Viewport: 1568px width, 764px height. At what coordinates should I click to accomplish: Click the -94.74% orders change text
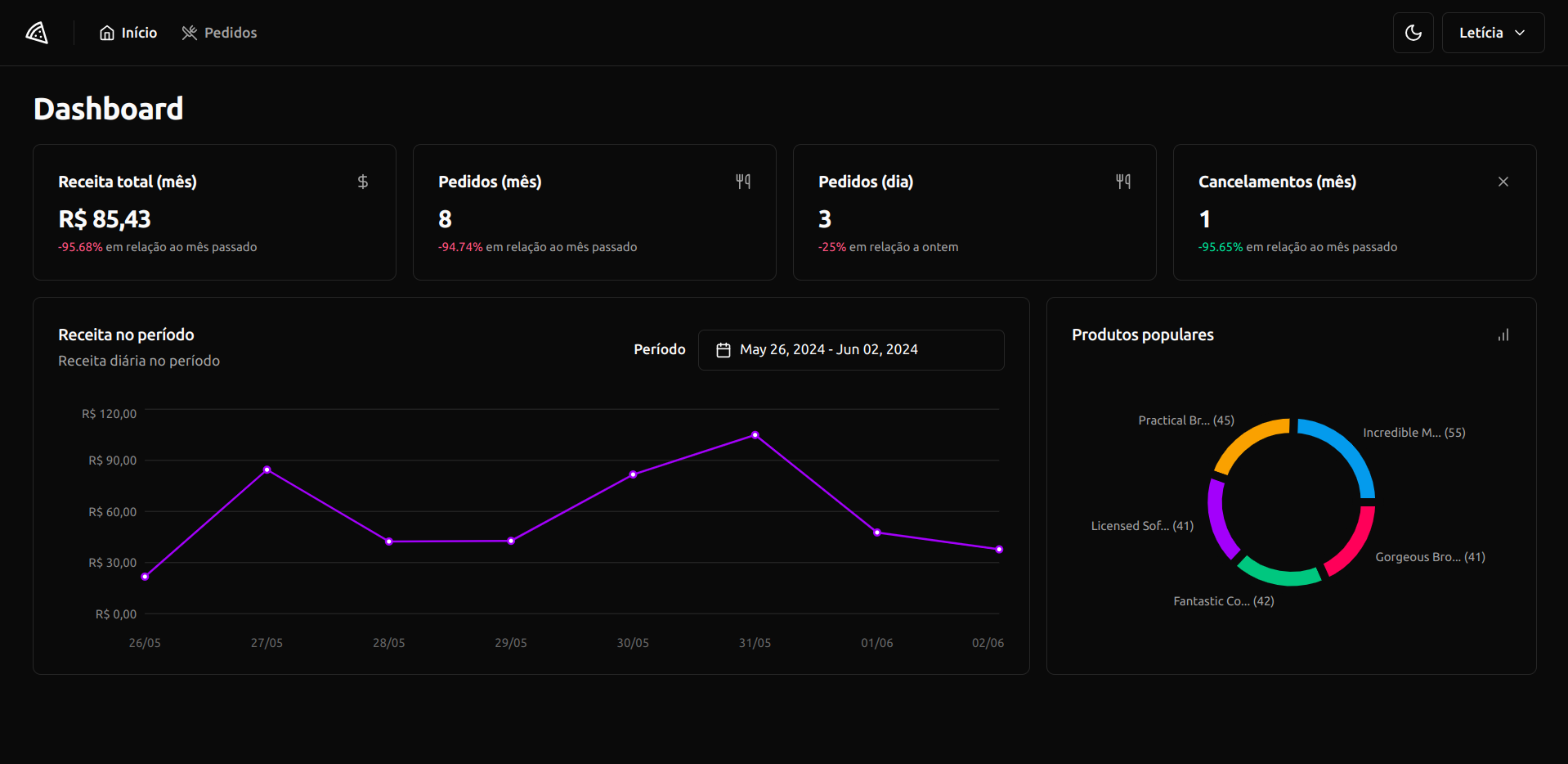click(x=460, y=247)
